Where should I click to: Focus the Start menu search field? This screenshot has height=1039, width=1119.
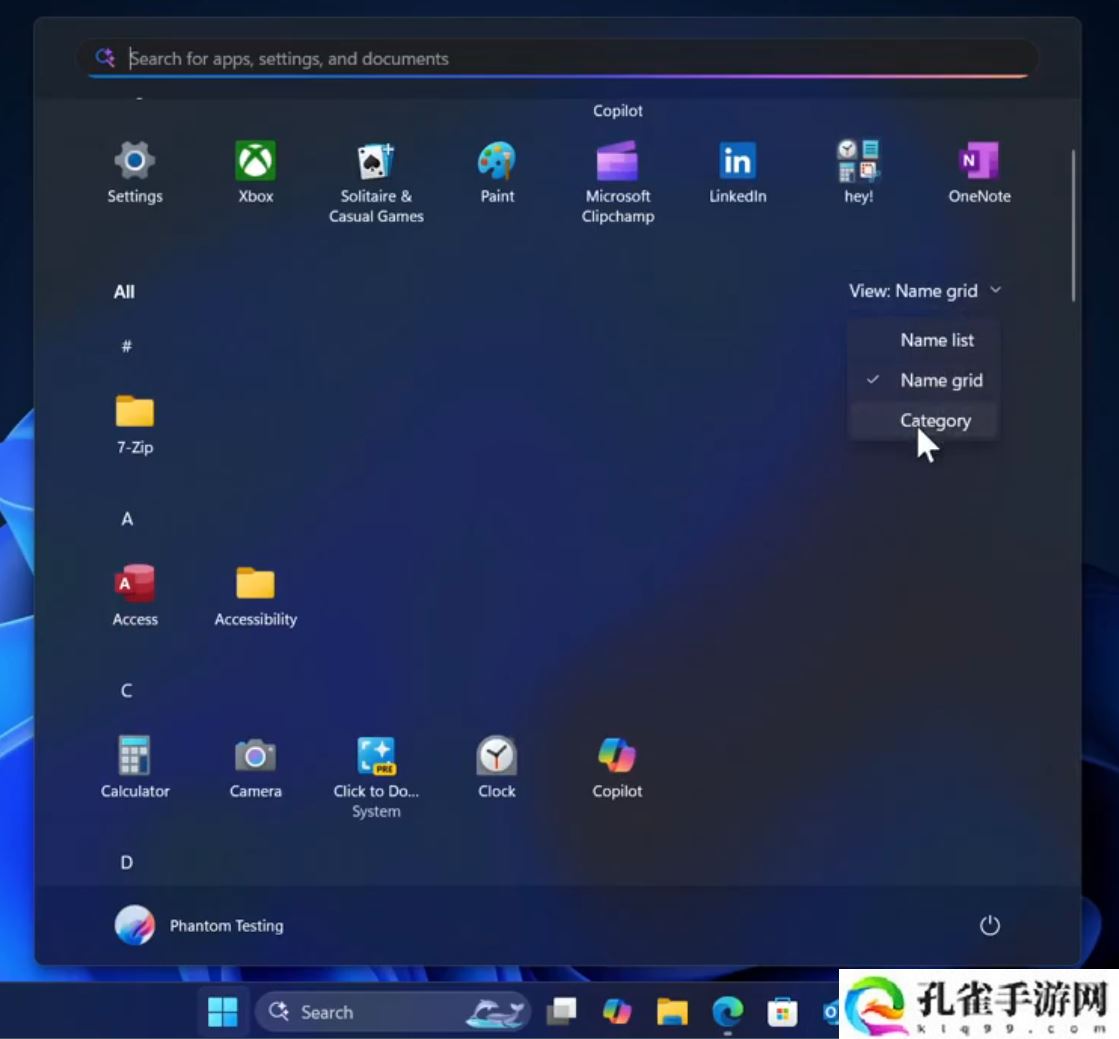point(557,59)
